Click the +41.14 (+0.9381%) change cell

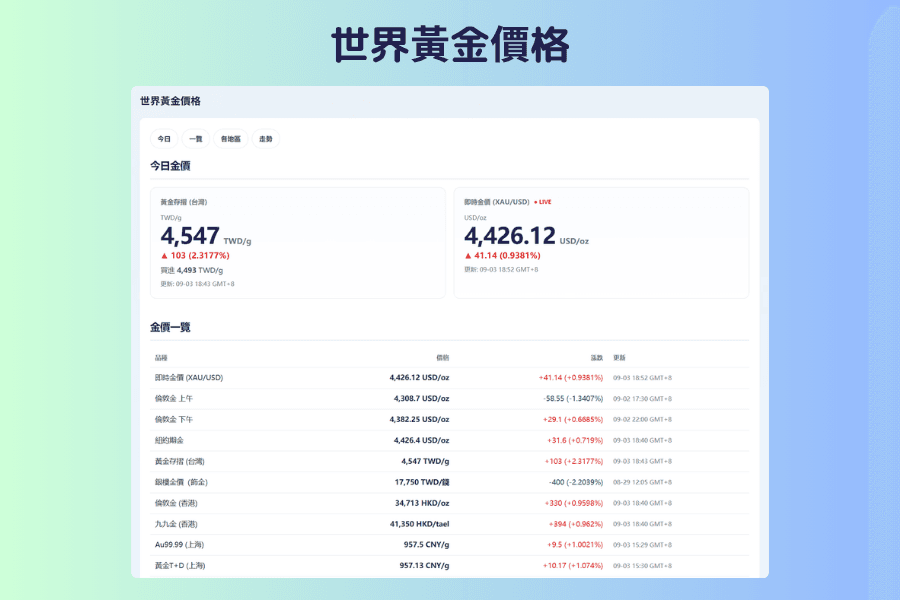pos(571,378)
